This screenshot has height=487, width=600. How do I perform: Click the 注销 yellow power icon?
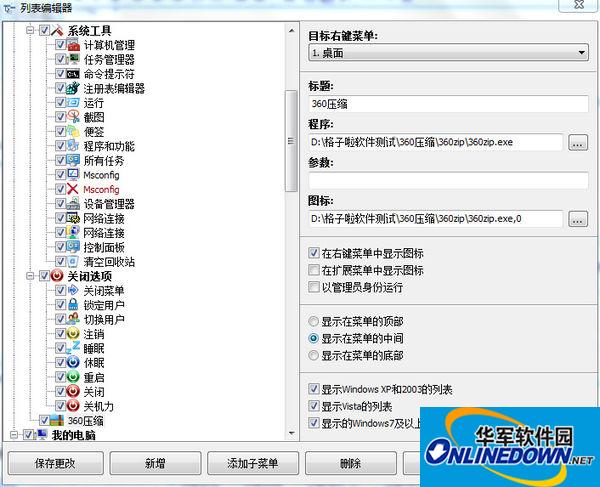73,334
